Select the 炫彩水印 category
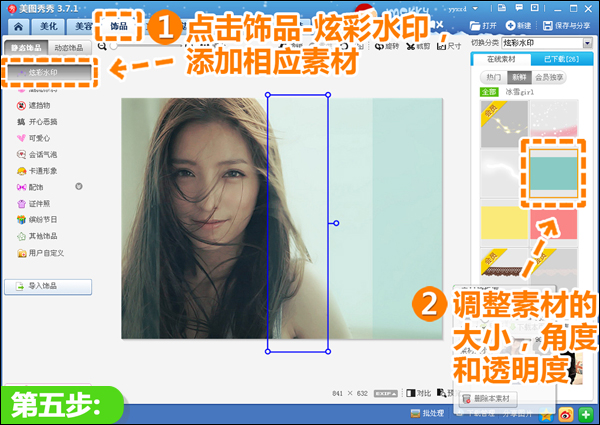Screen dimensions: 600x425 point(49,72)
